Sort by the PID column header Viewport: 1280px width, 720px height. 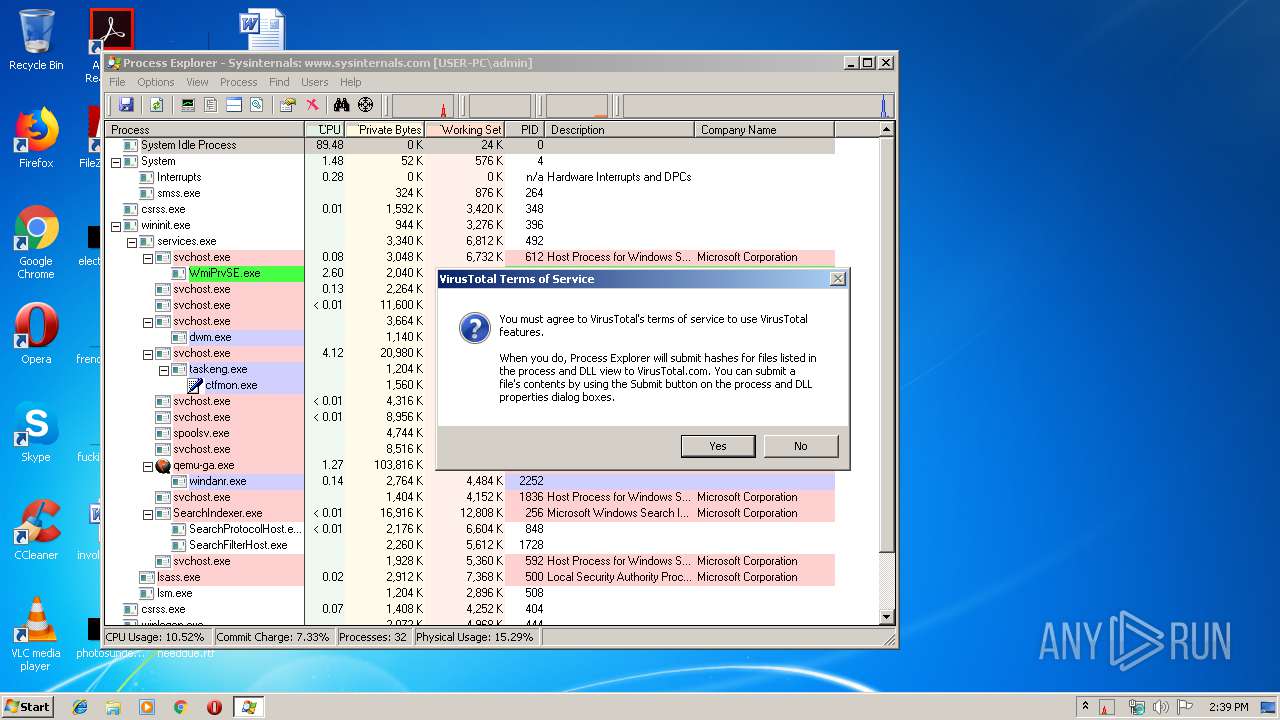(525, 130)
